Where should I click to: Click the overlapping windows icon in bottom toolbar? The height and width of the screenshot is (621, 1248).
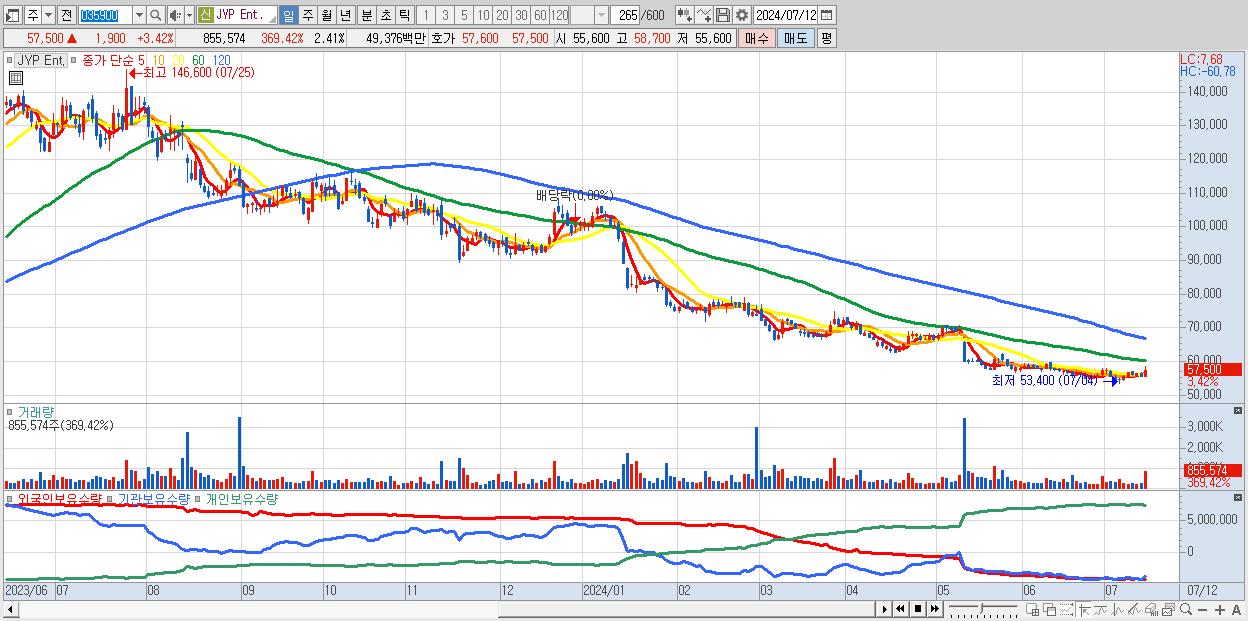(x=1049, y=610)
